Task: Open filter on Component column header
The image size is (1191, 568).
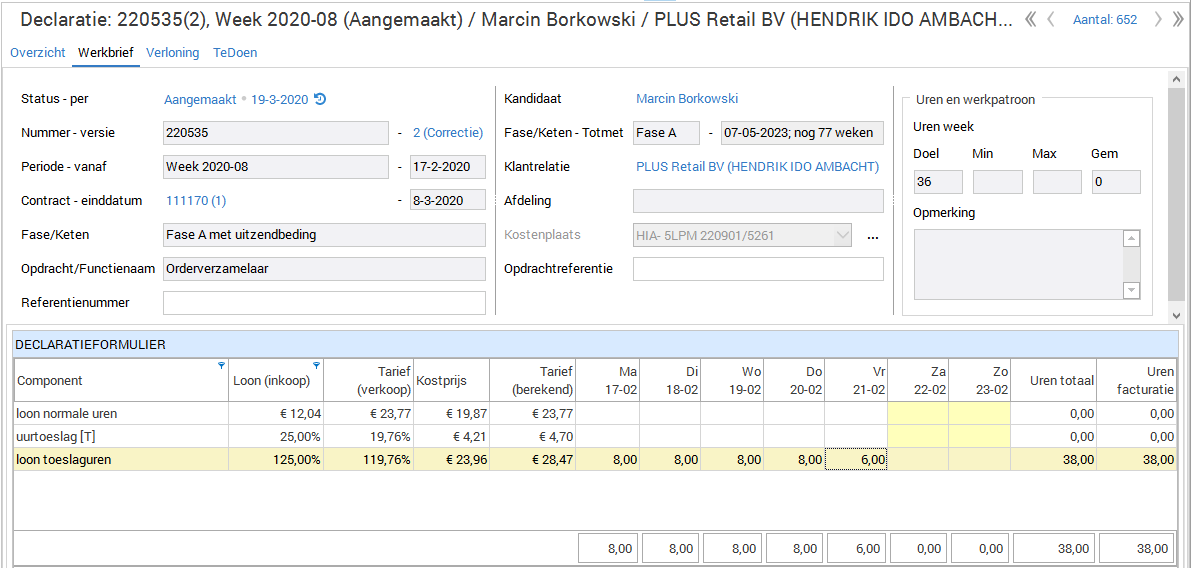Action: (222, 366)
